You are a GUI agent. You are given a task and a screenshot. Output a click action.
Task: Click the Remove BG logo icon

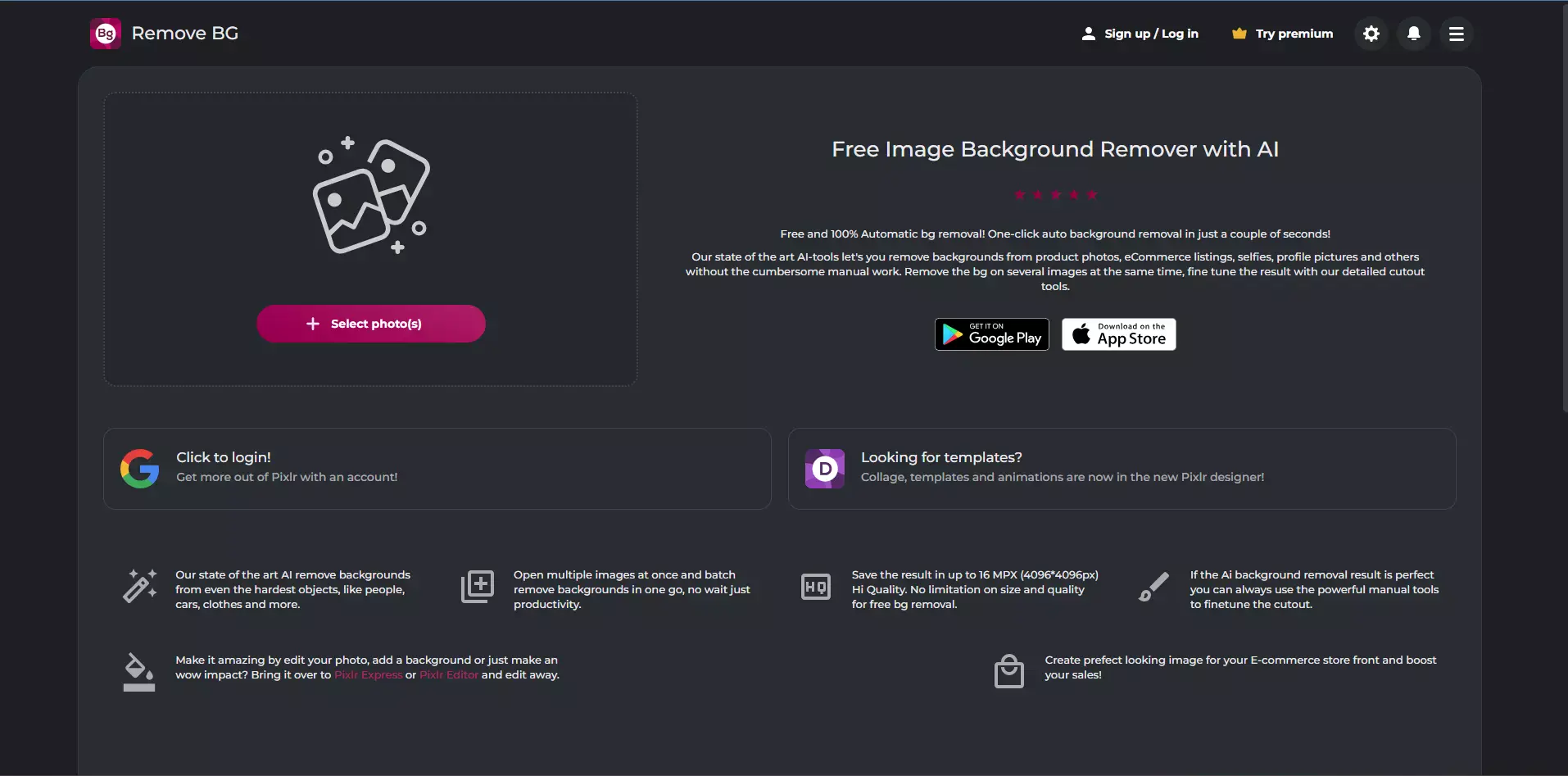pos(106,34)
